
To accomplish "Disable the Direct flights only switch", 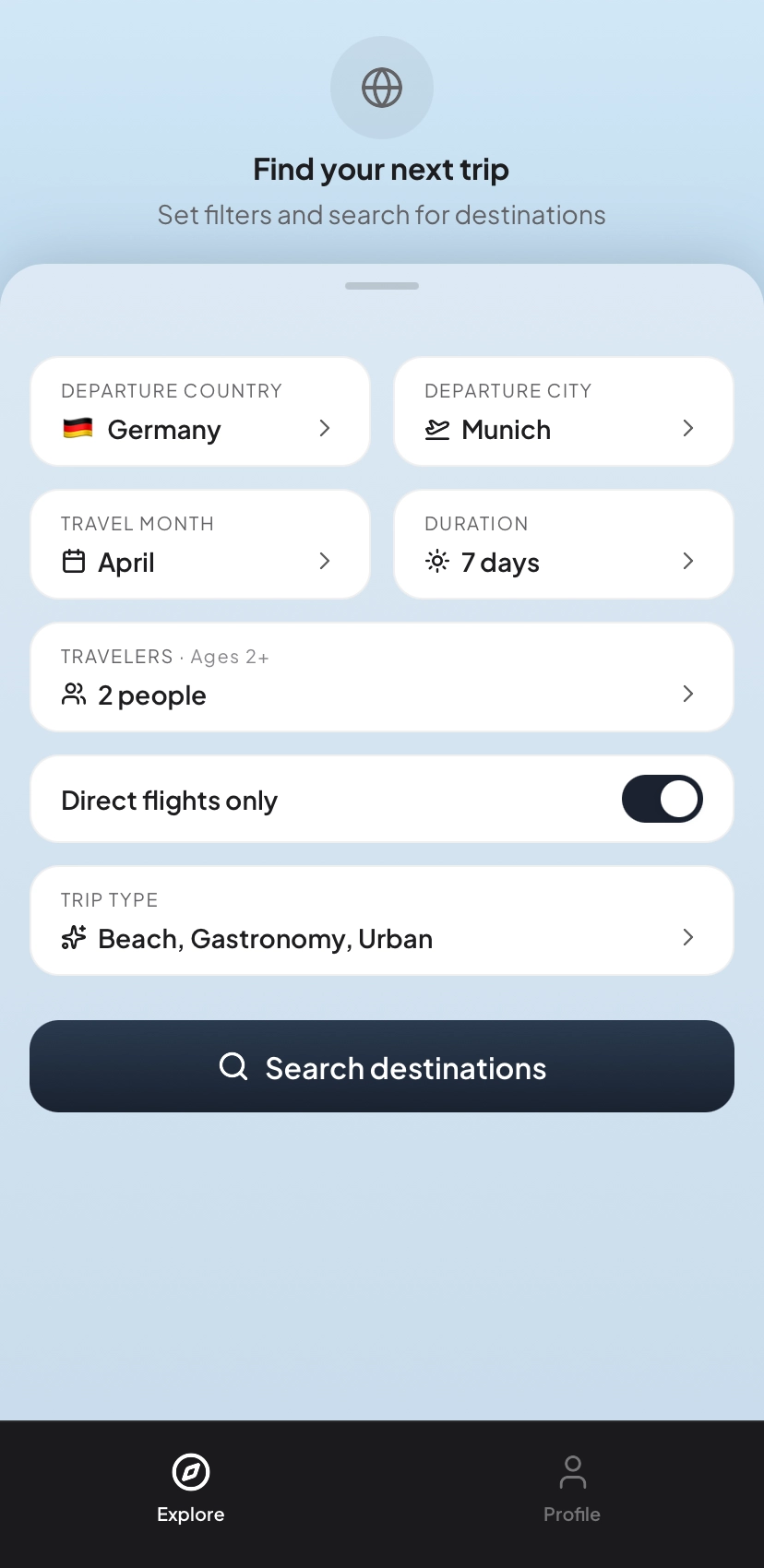I will (662, 799).
